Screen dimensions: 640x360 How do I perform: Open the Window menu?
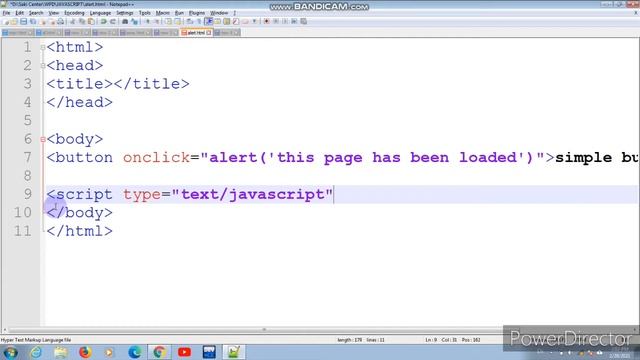coord(219,13)
